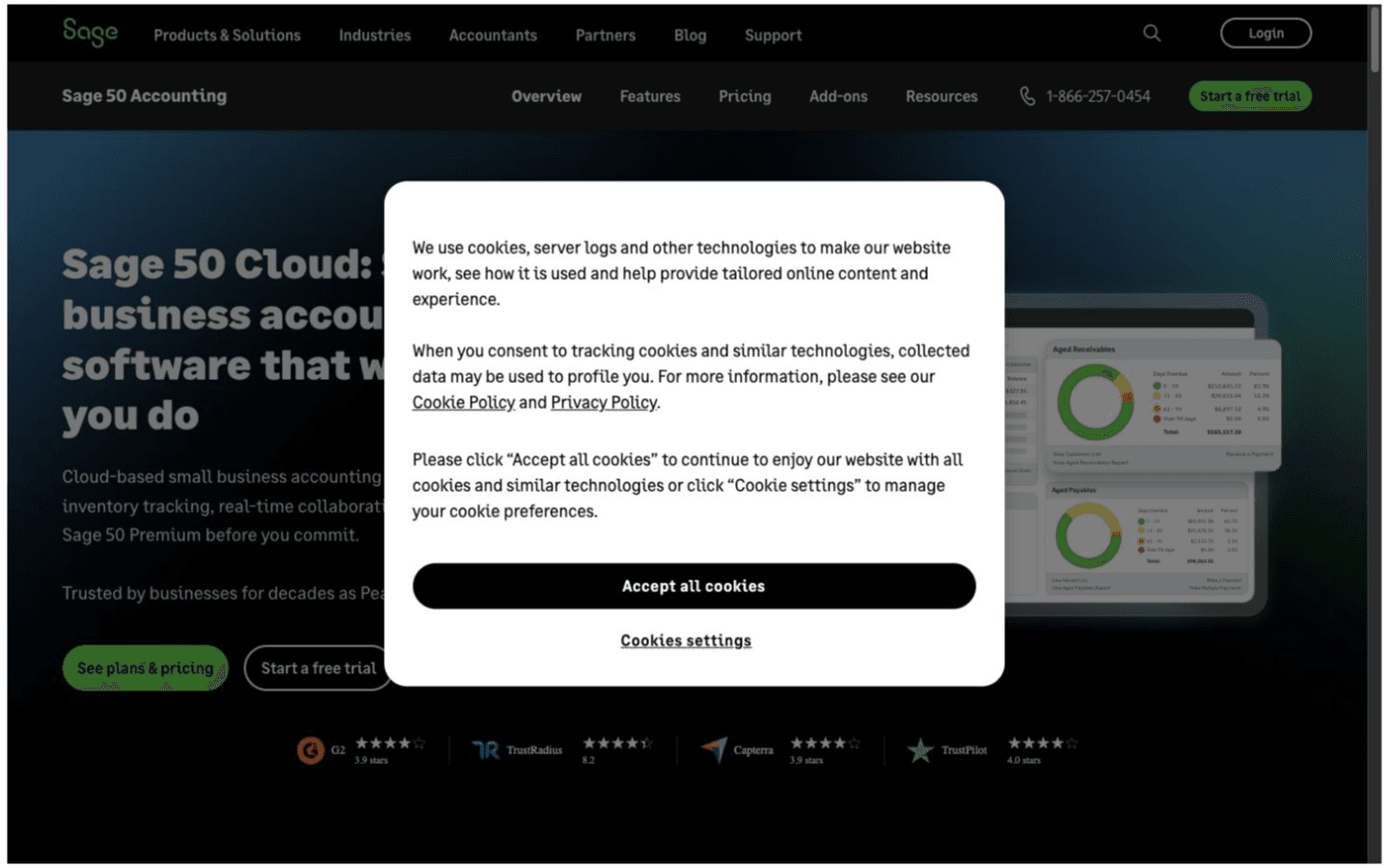Click Accept all cookies

[x=694, y=585]
